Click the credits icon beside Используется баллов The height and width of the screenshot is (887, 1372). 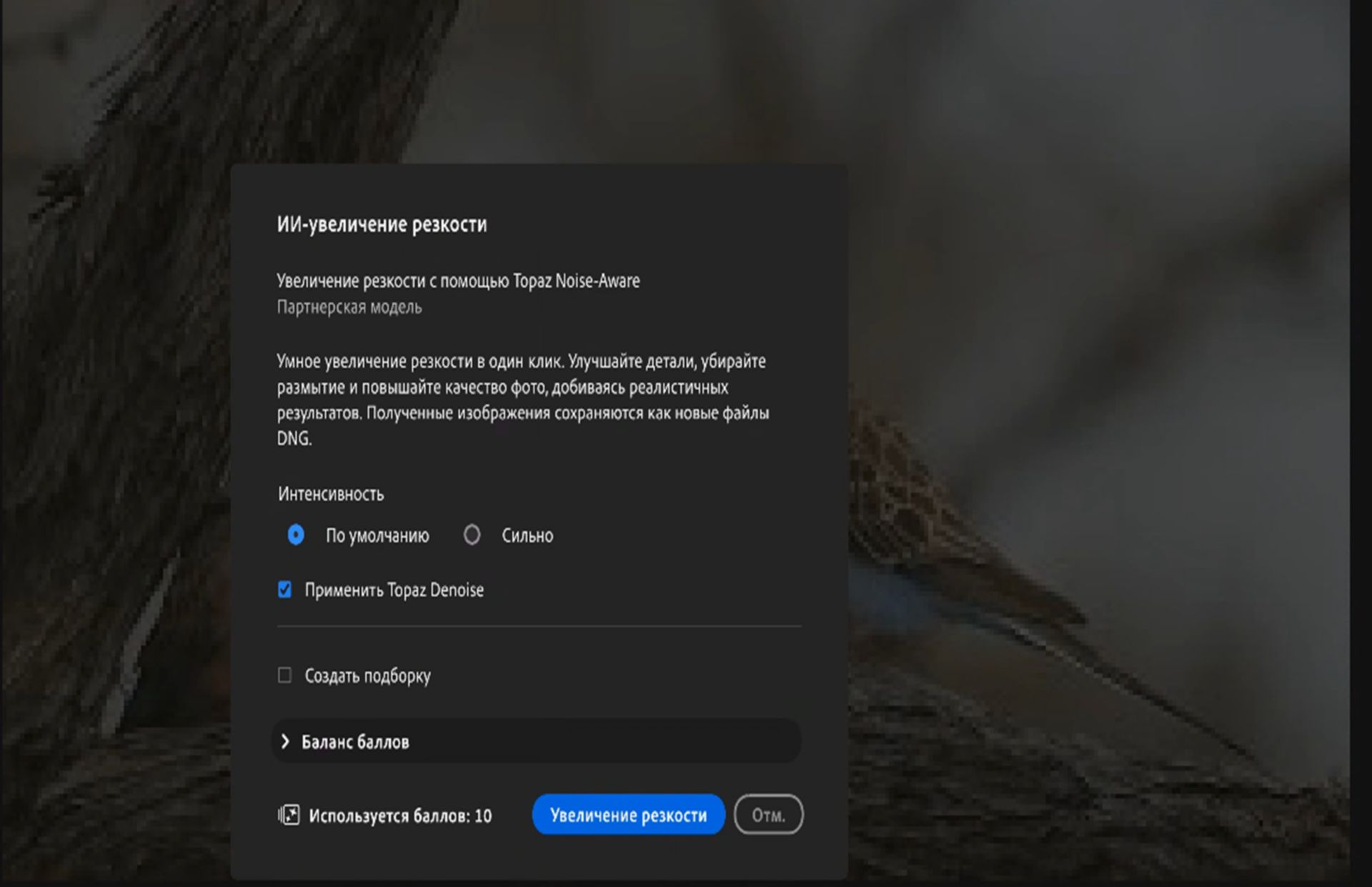pyautogui.click(x=289, y=815)
